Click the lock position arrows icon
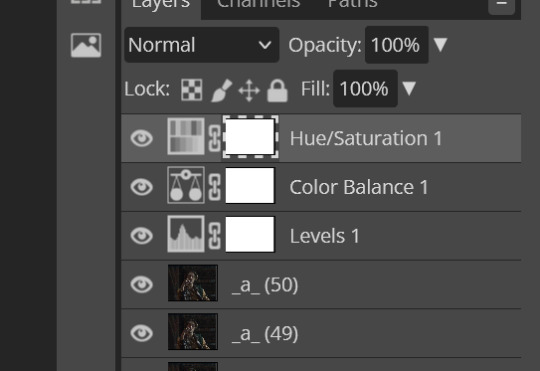This screenshot has width=540, height=371. tap(249, 91)
